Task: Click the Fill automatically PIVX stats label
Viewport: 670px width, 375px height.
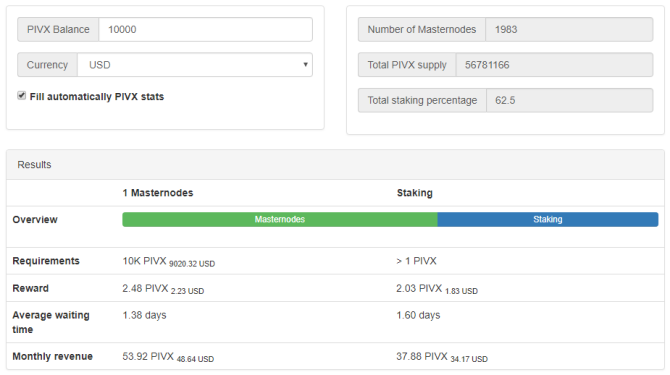Action: pyautogui.click(x=97, y=97)
